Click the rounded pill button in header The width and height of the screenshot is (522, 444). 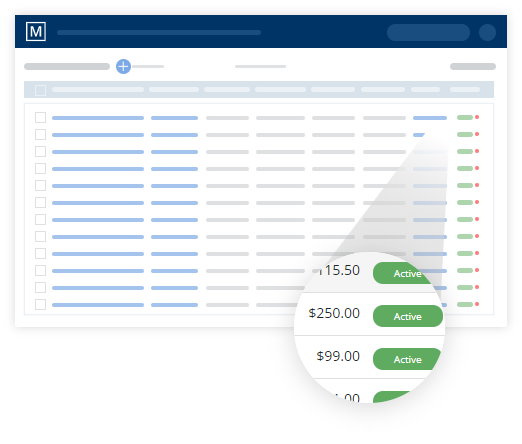tap(428, 32)
